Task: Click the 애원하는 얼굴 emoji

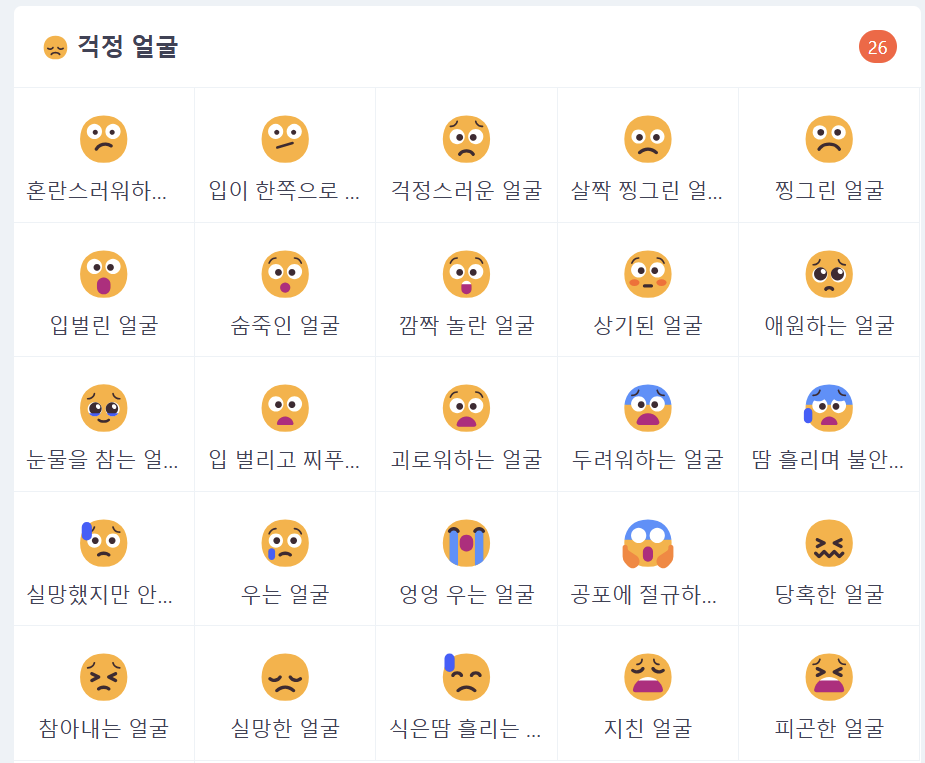Action: [828, 272]
